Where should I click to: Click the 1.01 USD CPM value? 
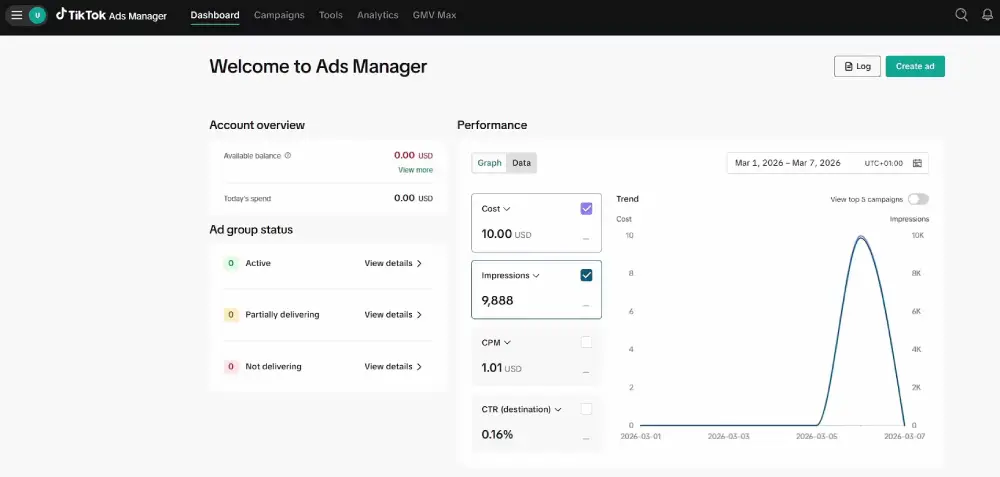tap(501, 368)
